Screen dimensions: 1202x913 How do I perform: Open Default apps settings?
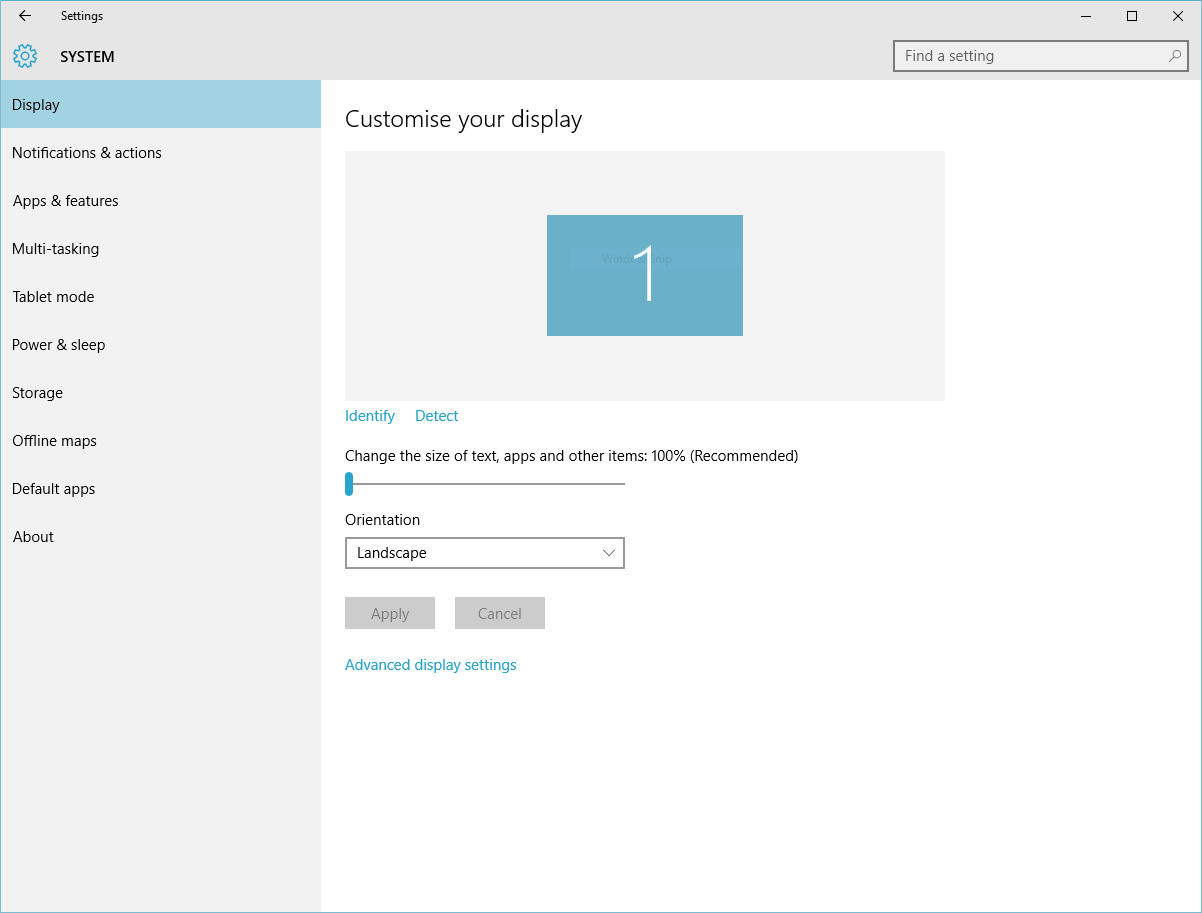pyautogui.click(x=160, y=488)
